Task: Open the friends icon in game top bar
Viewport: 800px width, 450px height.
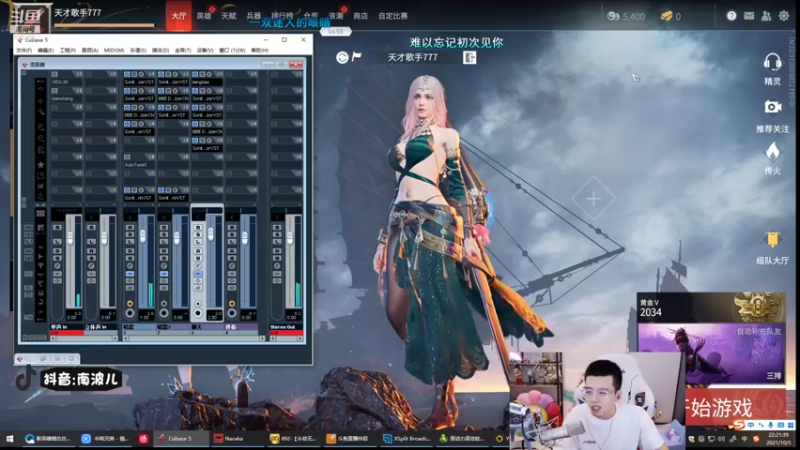Action: (766, 16)
